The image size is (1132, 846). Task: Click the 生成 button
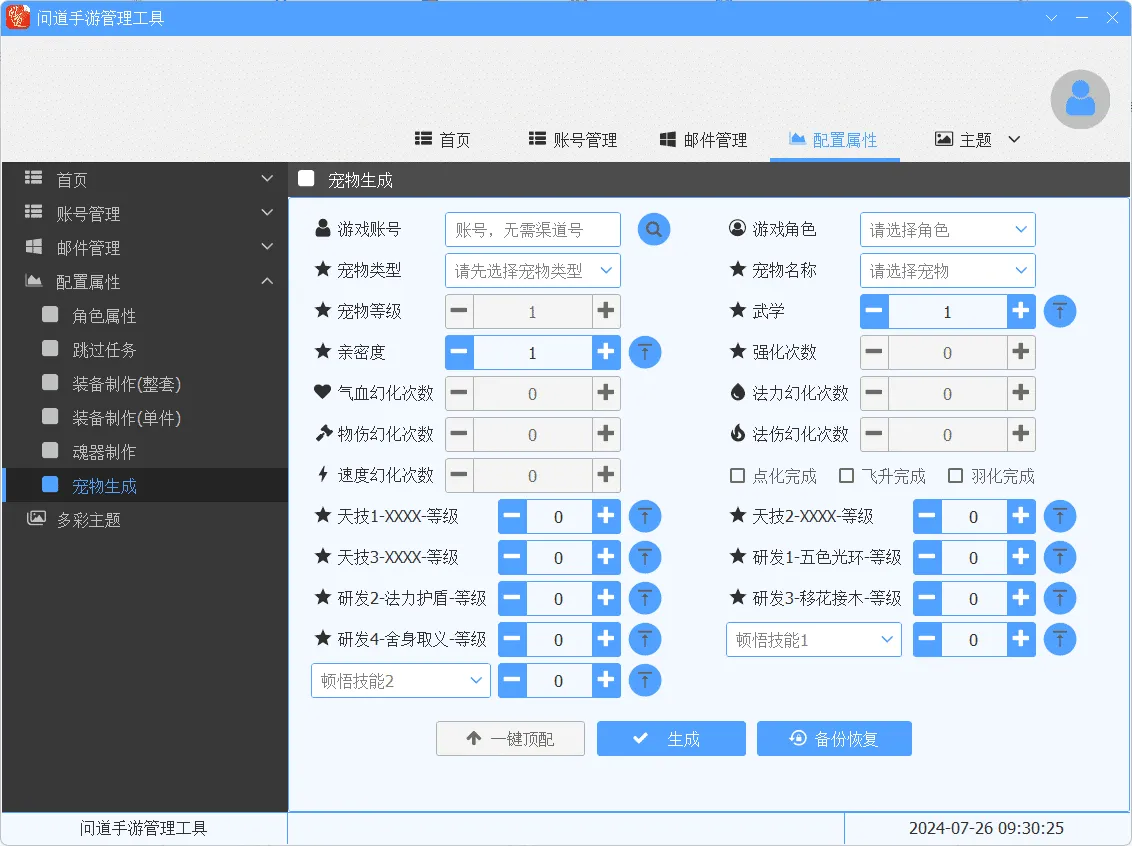point(671,738)
